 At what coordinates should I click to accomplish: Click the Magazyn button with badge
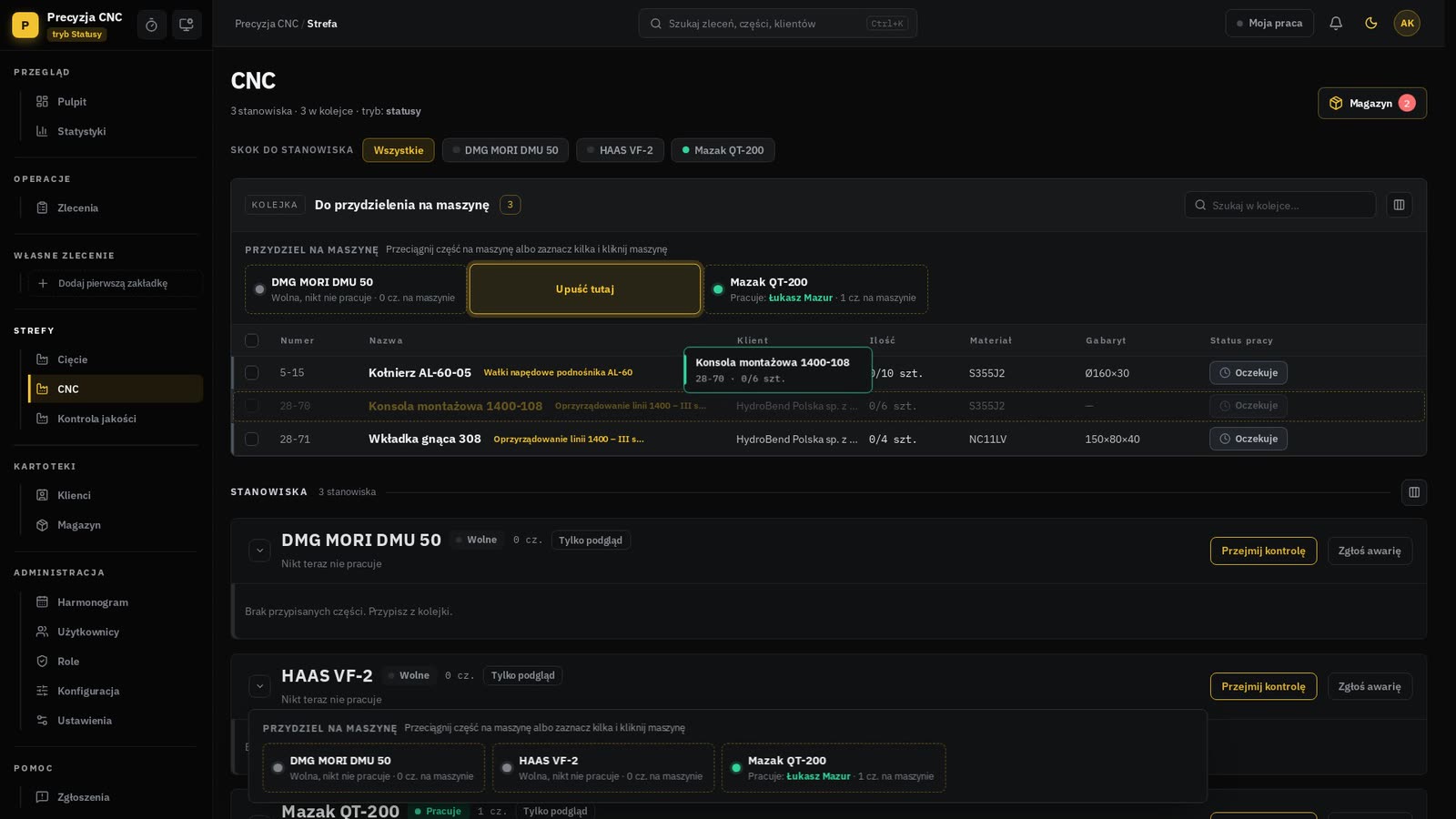coord(1372,103)
